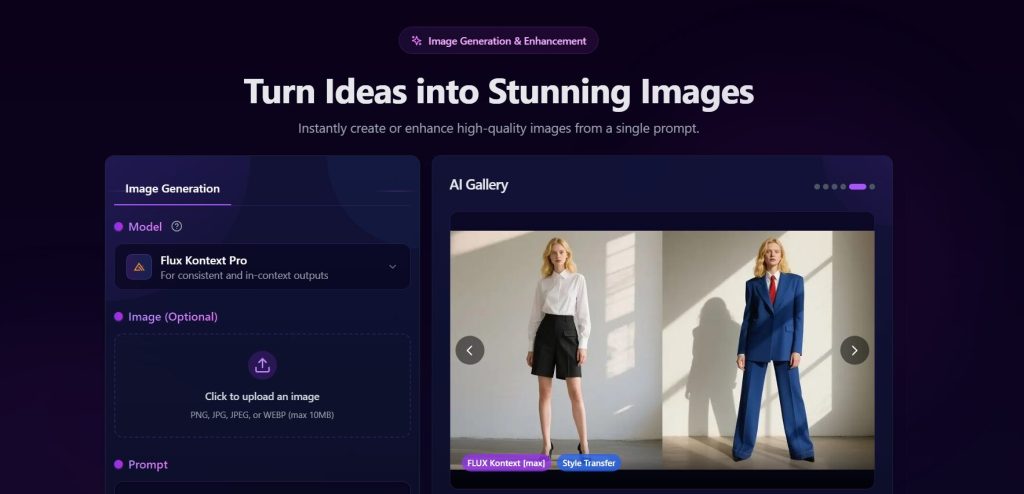Click the Prompt label
The height and width of the screenshot is (494, 1024).
tap(148, 465)
